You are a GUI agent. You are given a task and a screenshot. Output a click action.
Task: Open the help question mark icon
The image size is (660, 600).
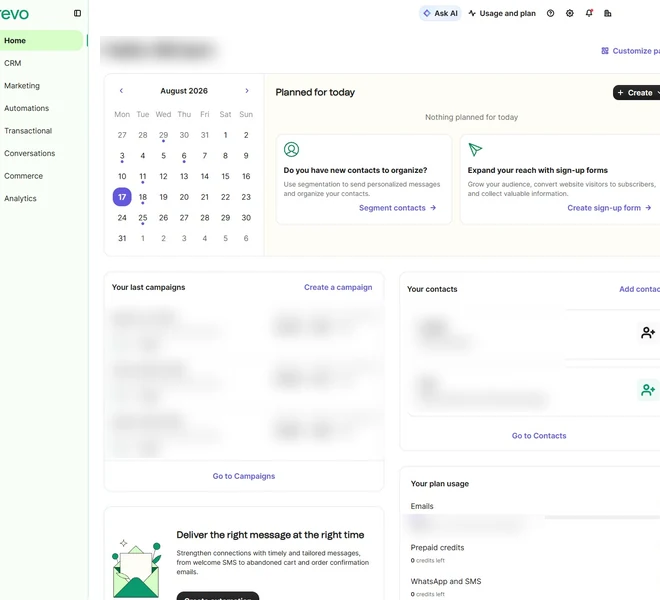pyautogui.click(x=551, y=13)
